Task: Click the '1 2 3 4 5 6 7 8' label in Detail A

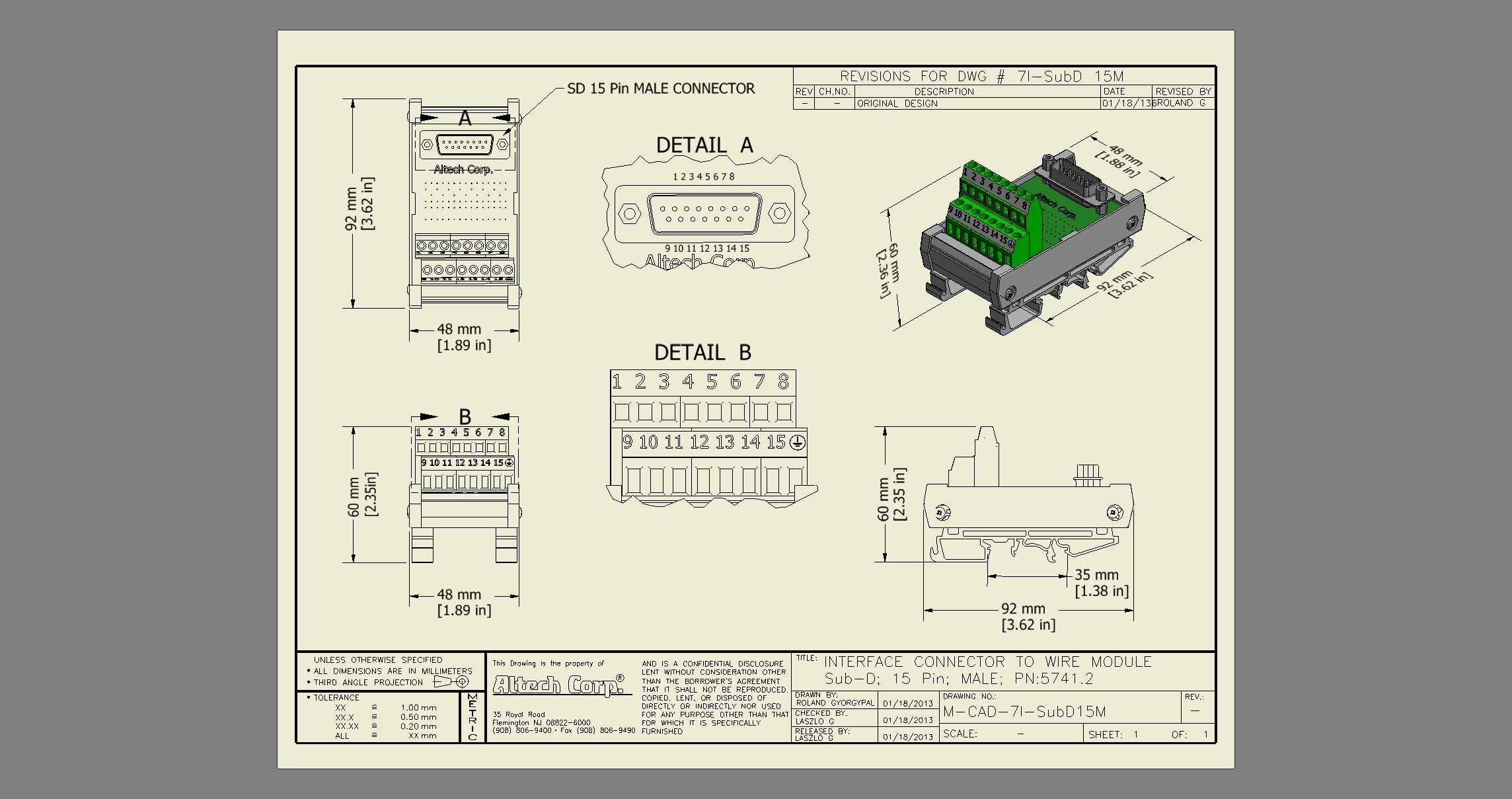Action: coord(704,176)
